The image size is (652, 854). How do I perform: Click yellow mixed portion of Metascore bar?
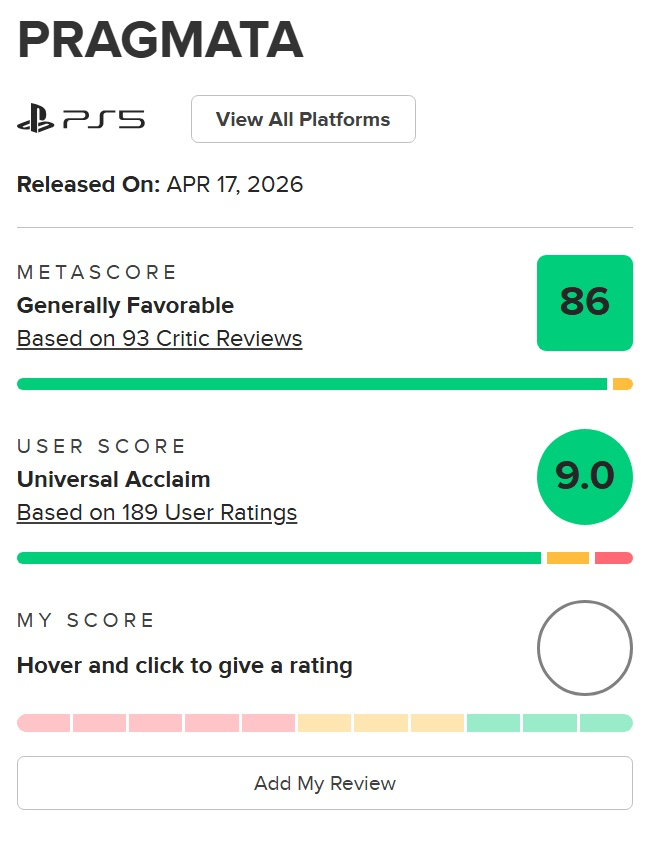(x=622, y=384)
